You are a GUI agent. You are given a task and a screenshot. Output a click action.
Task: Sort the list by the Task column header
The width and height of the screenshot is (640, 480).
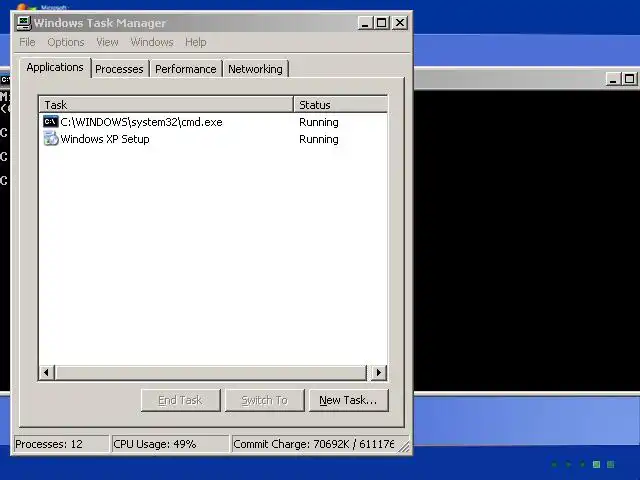pos(167,104)
